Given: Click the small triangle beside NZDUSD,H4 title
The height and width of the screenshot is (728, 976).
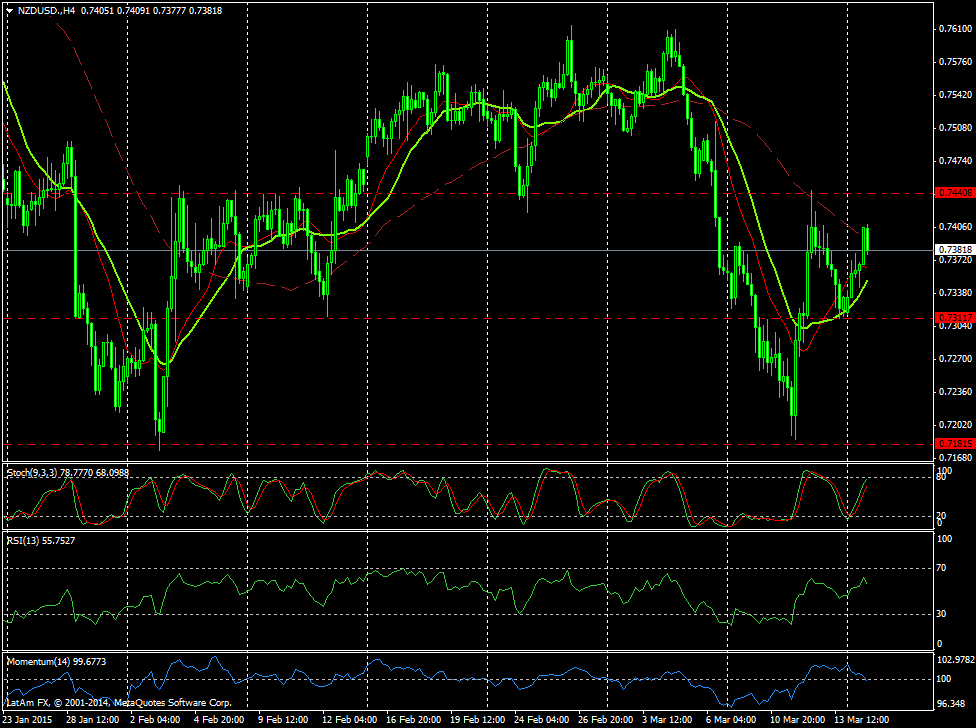Looking at the screenshot, I should pos(9,10).
